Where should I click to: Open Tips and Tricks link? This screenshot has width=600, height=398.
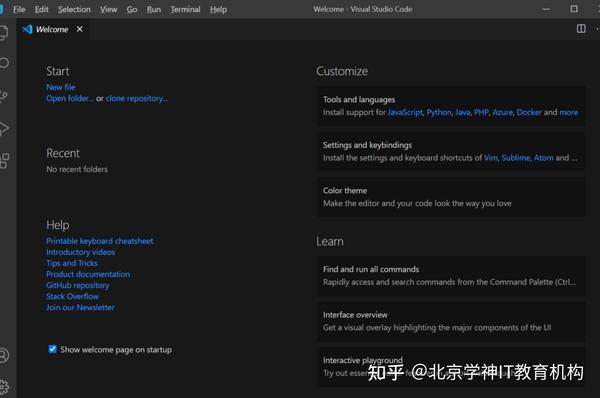[72, 263]
